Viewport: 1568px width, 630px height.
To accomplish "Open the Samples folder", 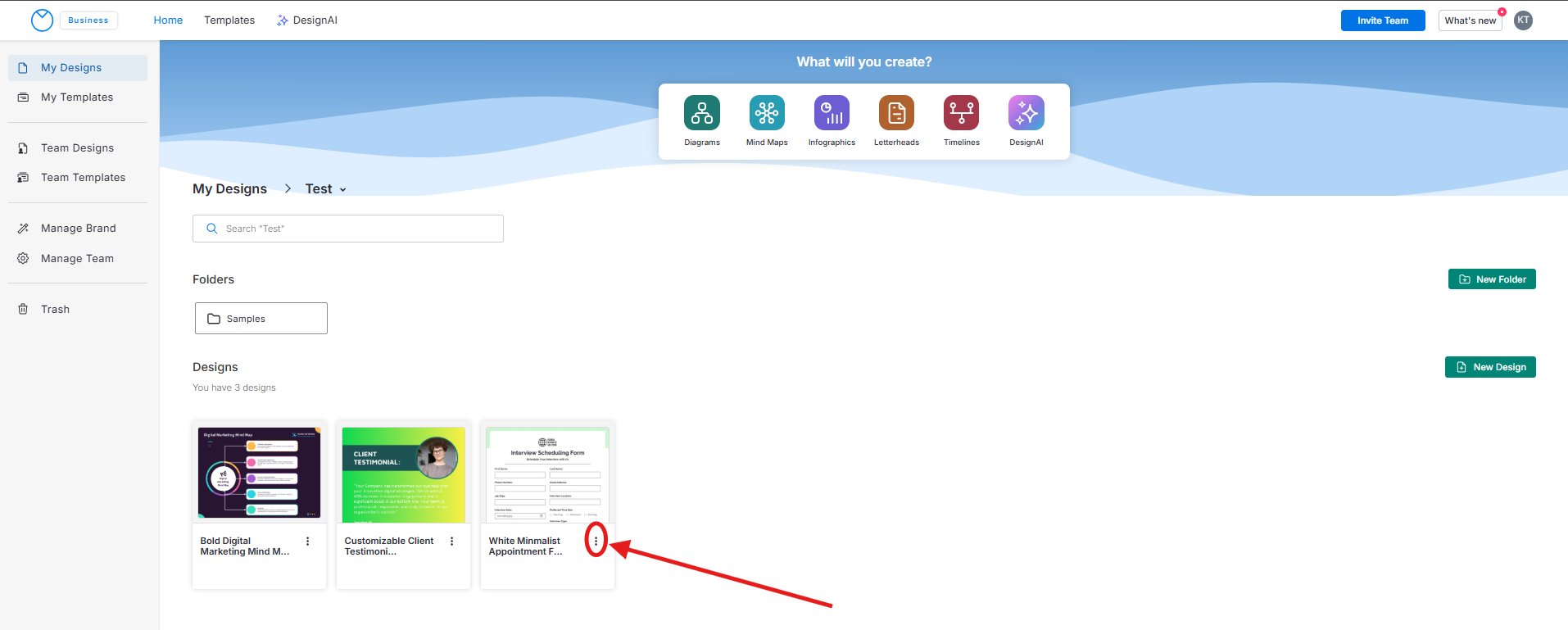I will [x=261, y=319].
